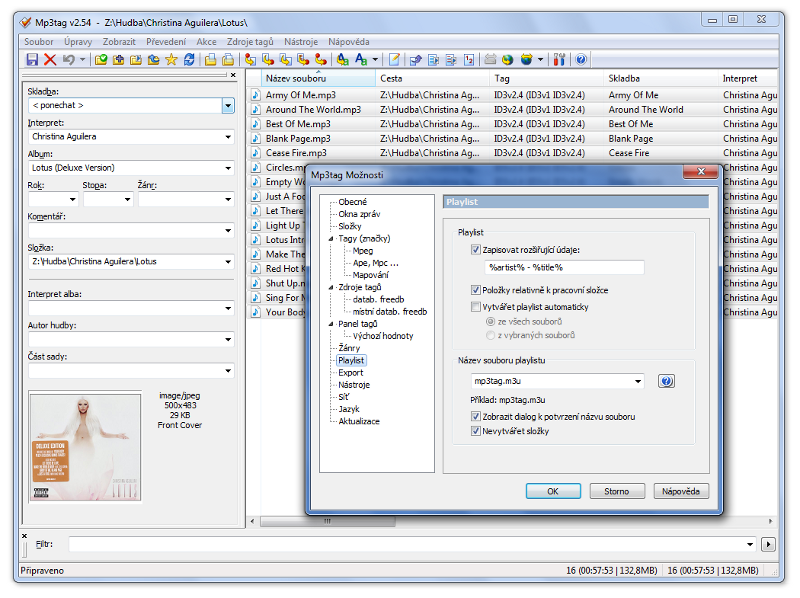Select 'Export' in the options tree

pyautogui.click(x=350, y=373)
